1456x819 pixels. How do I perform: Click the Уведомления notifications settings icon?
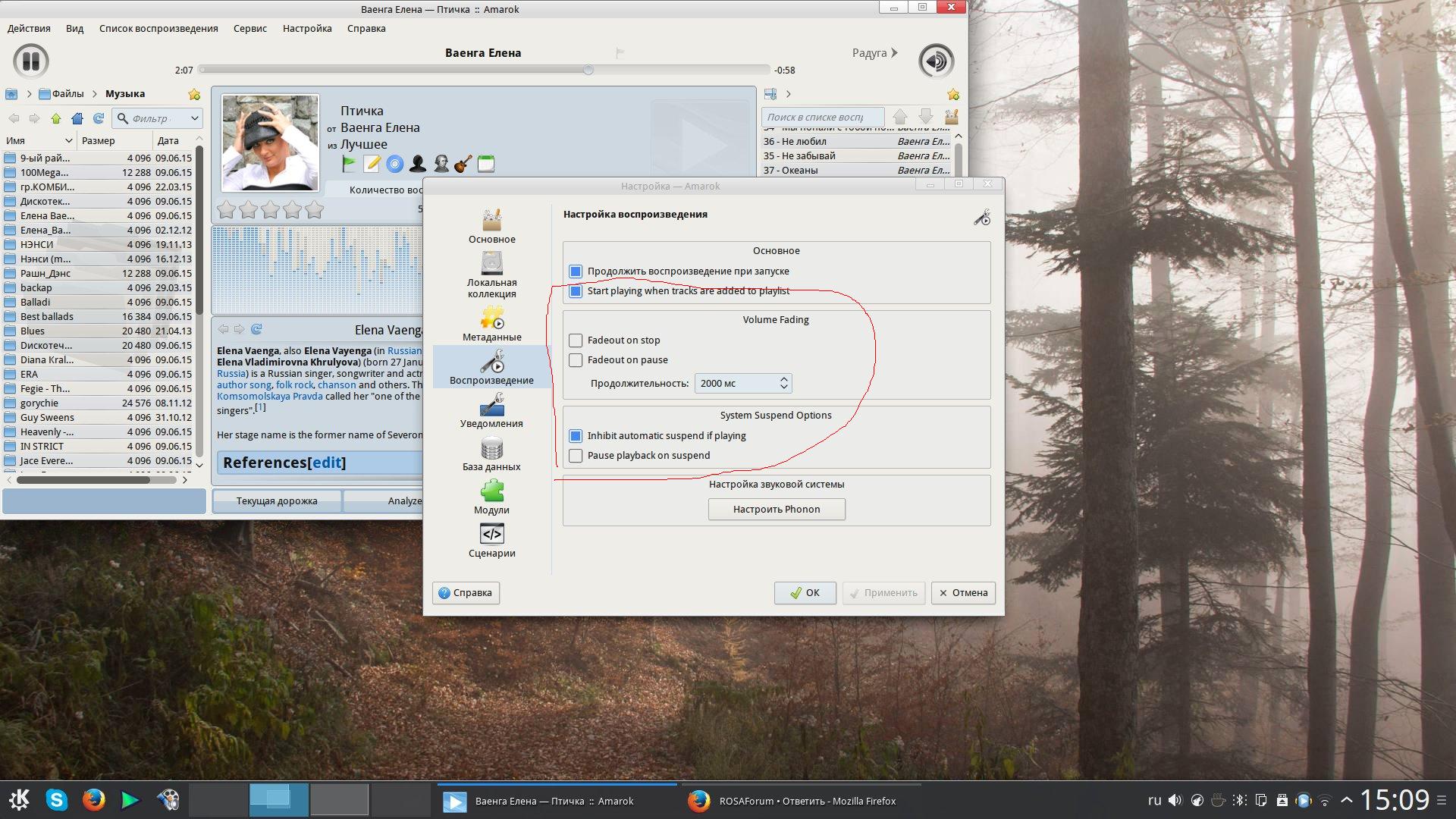(x=491, y=410)
